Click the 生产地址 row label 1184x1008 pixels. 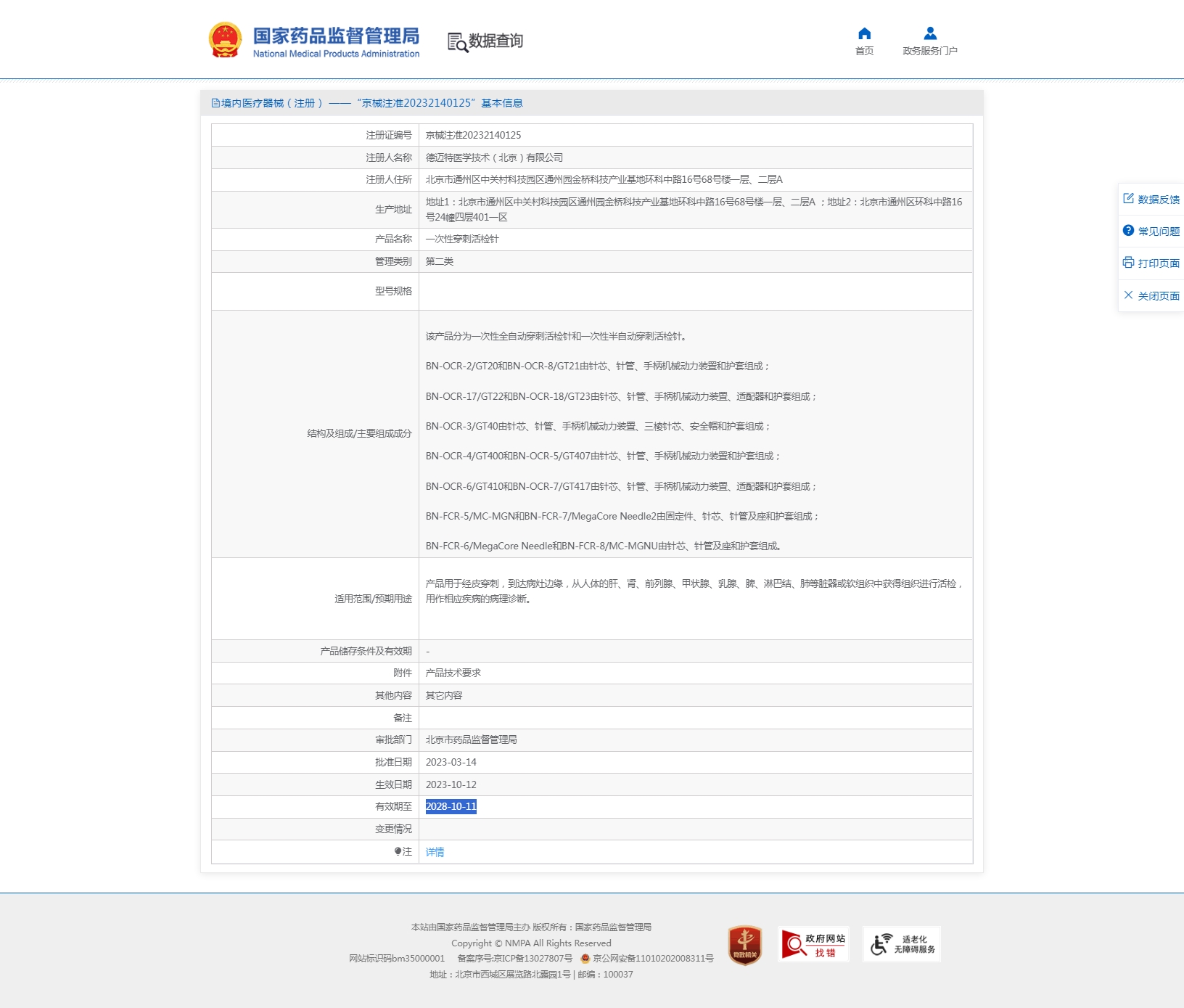[x=393, y=209]
